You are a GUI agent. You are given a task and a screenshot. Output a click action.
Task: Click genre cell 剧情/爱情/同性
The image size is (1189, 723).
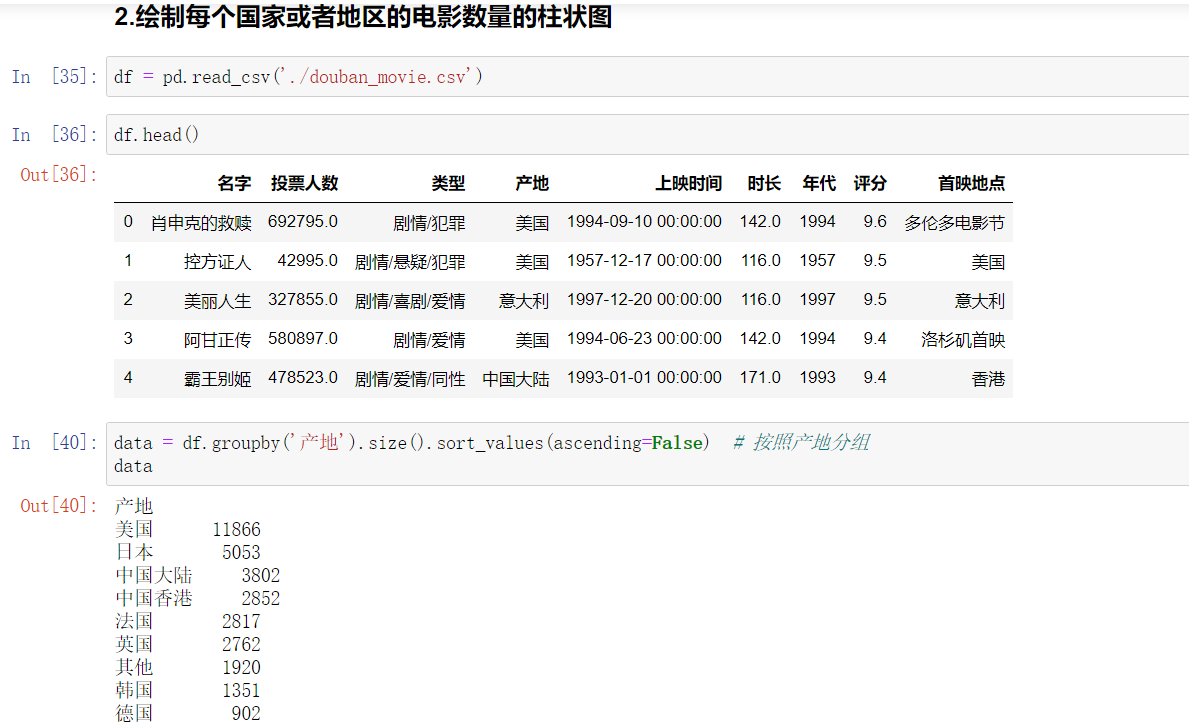click(x=409, y=379)
